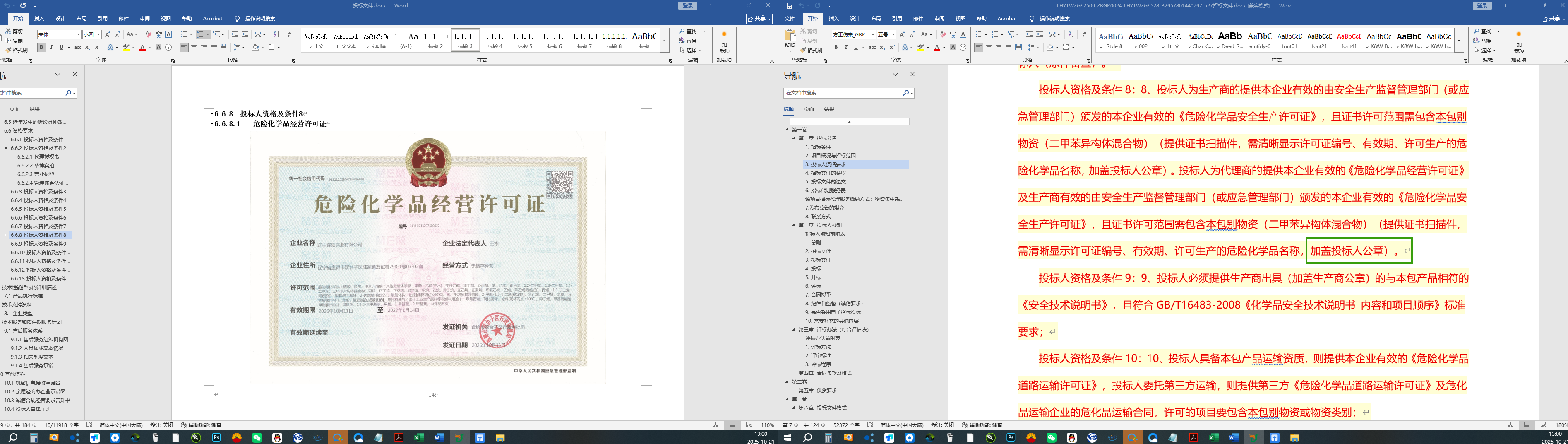The width and height of the screenshot is (1568, 444).
Task: Increase indent in the 投标文件.docx ribbon
Action: pos(245,35)
